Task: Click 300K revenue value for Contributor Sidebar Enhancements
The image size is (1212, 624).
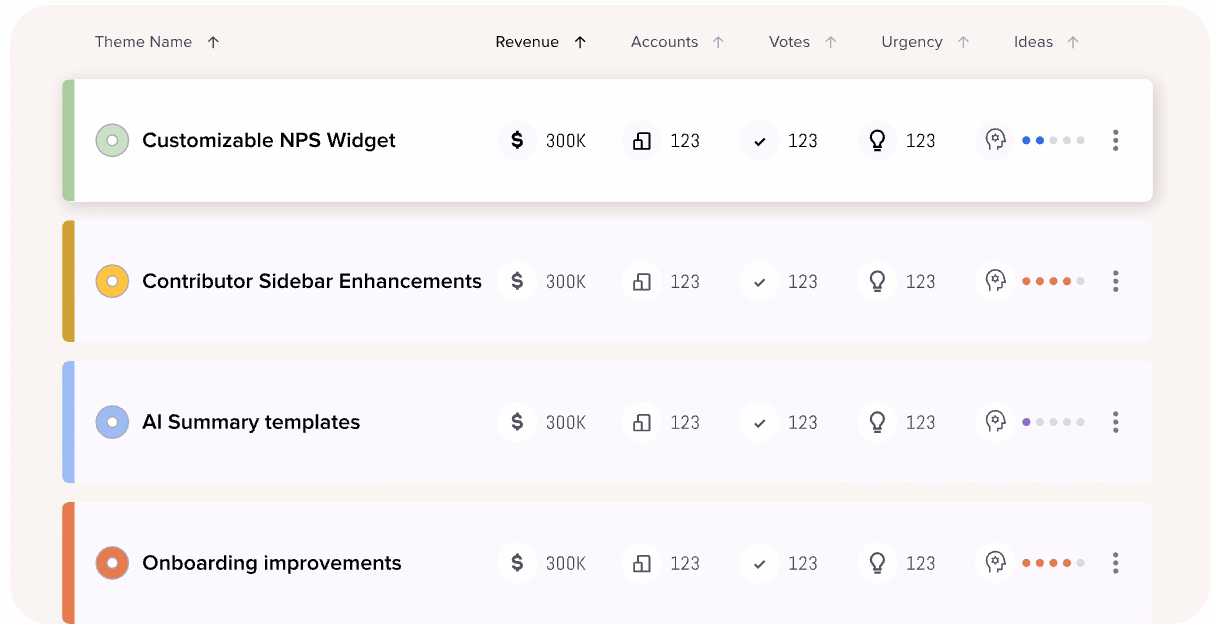Action: pos(566,282)
